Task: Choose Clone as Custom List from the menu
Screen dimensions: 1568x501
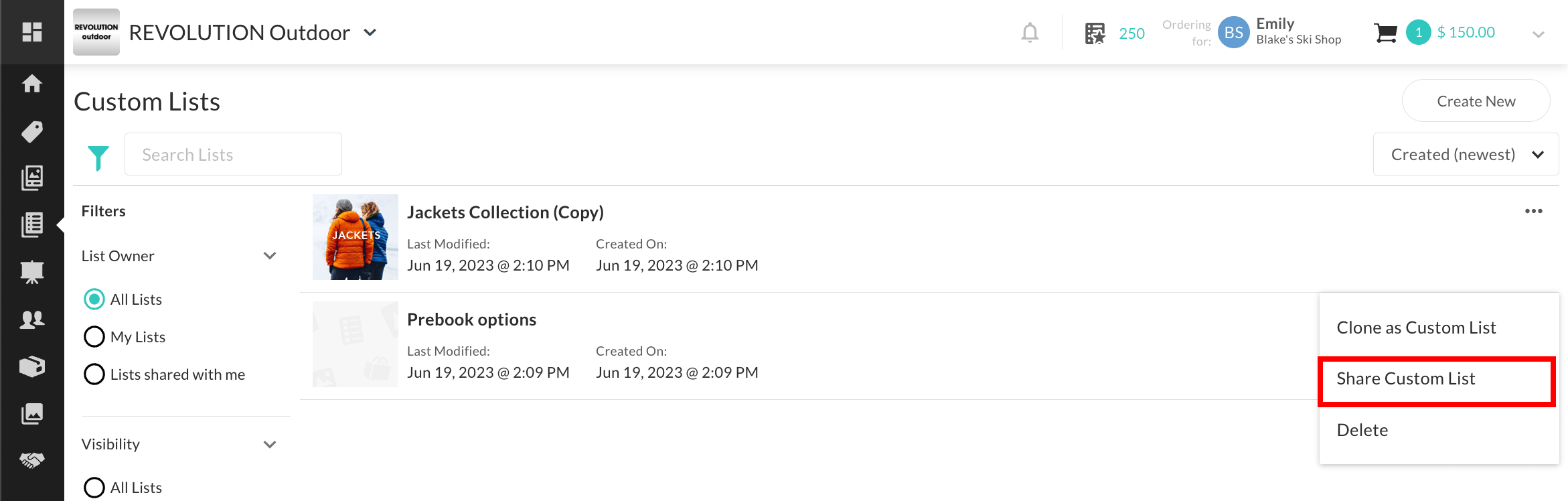Action: click(1416, 327)
